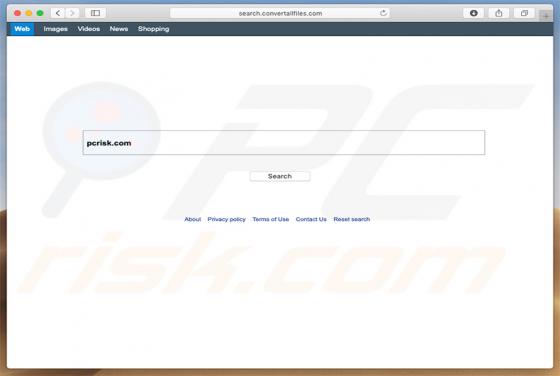
Task: Go back using Safari's back arrow
Action: tap(58, 13)
